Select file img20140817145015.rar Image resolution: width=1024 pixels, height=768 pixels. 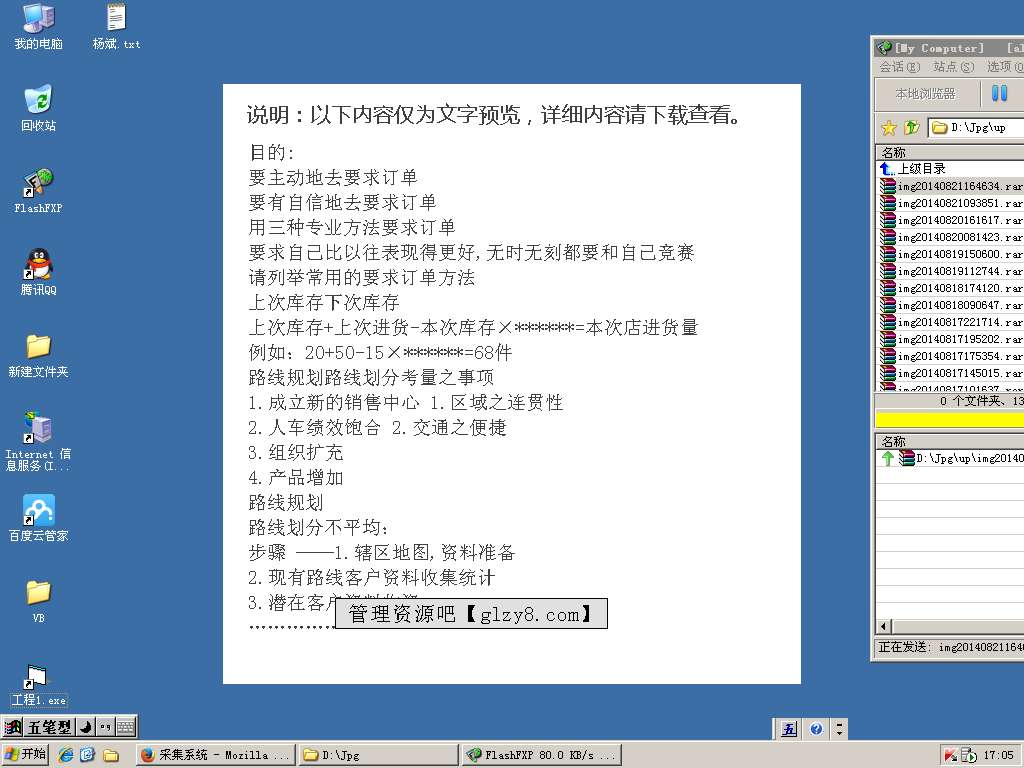click(951, 373)
